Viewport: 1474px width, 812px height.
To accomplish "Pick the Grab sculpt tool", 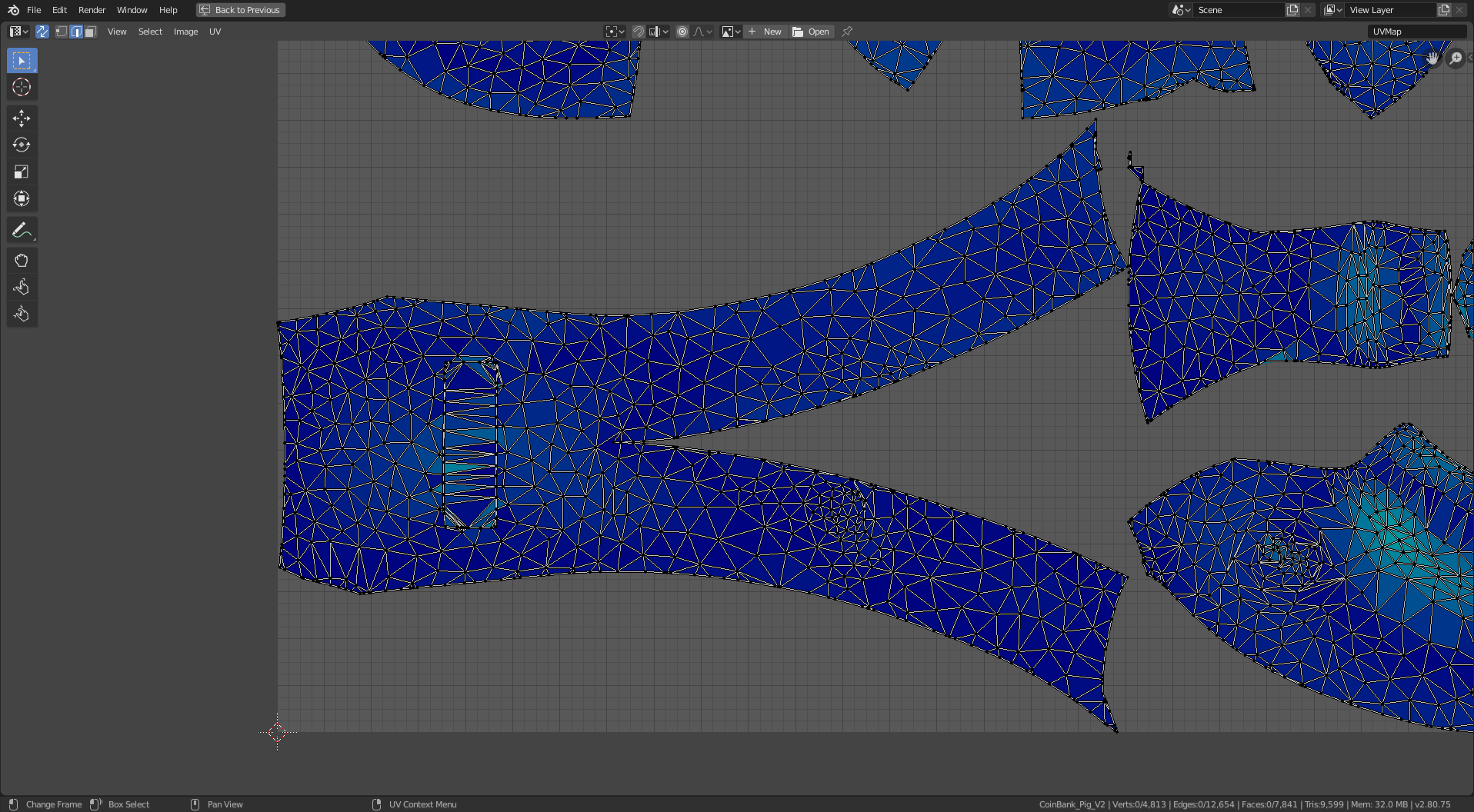I will [22, 261].
